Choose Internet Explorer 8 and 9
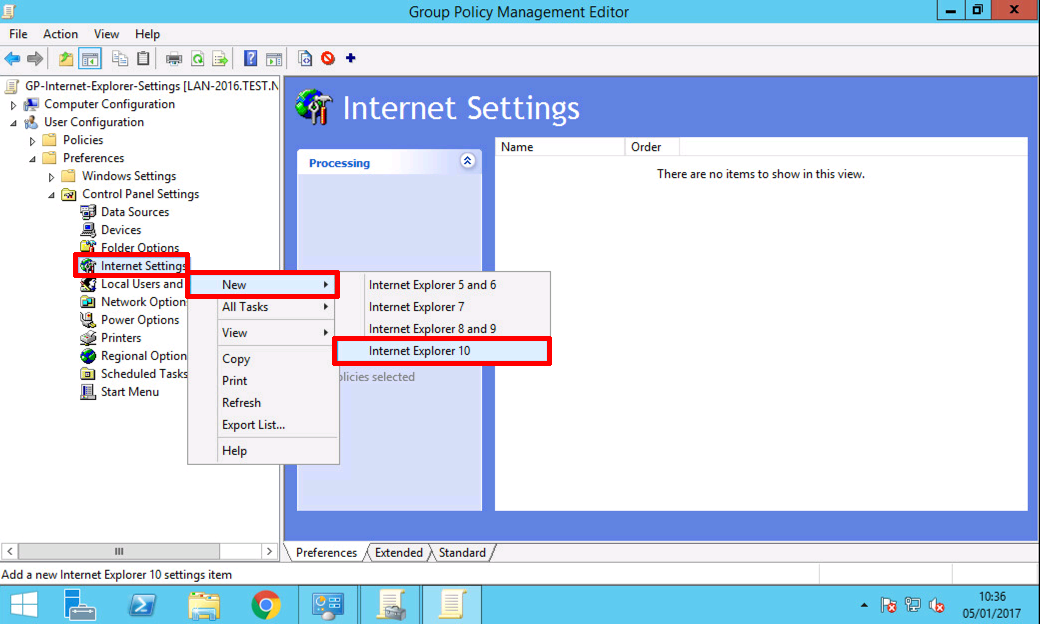 click(x=442, y=328)
